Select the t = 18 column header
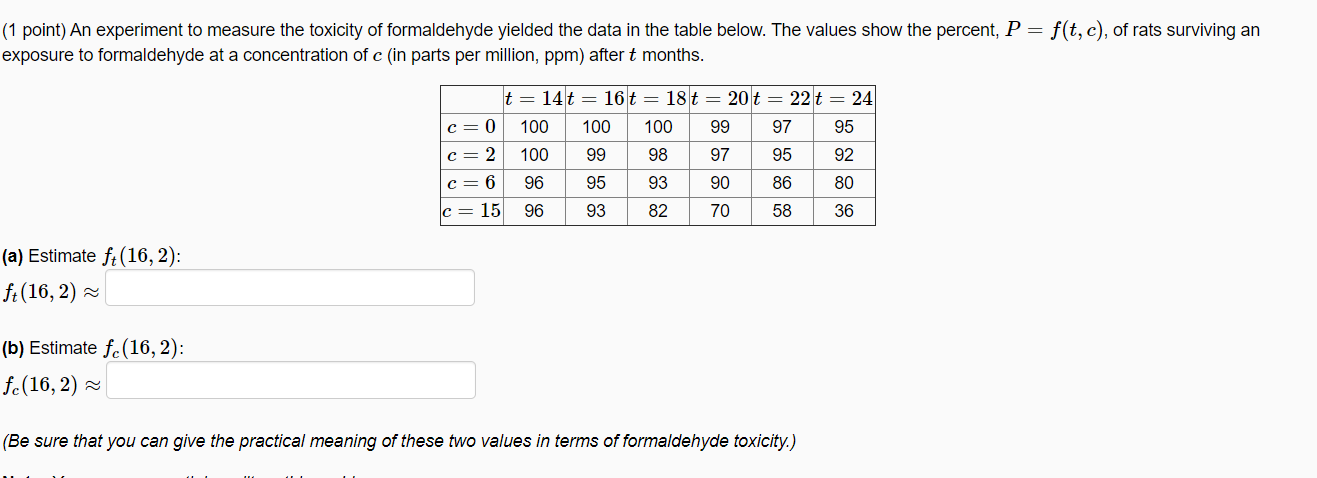 click(x=659, y=99)
